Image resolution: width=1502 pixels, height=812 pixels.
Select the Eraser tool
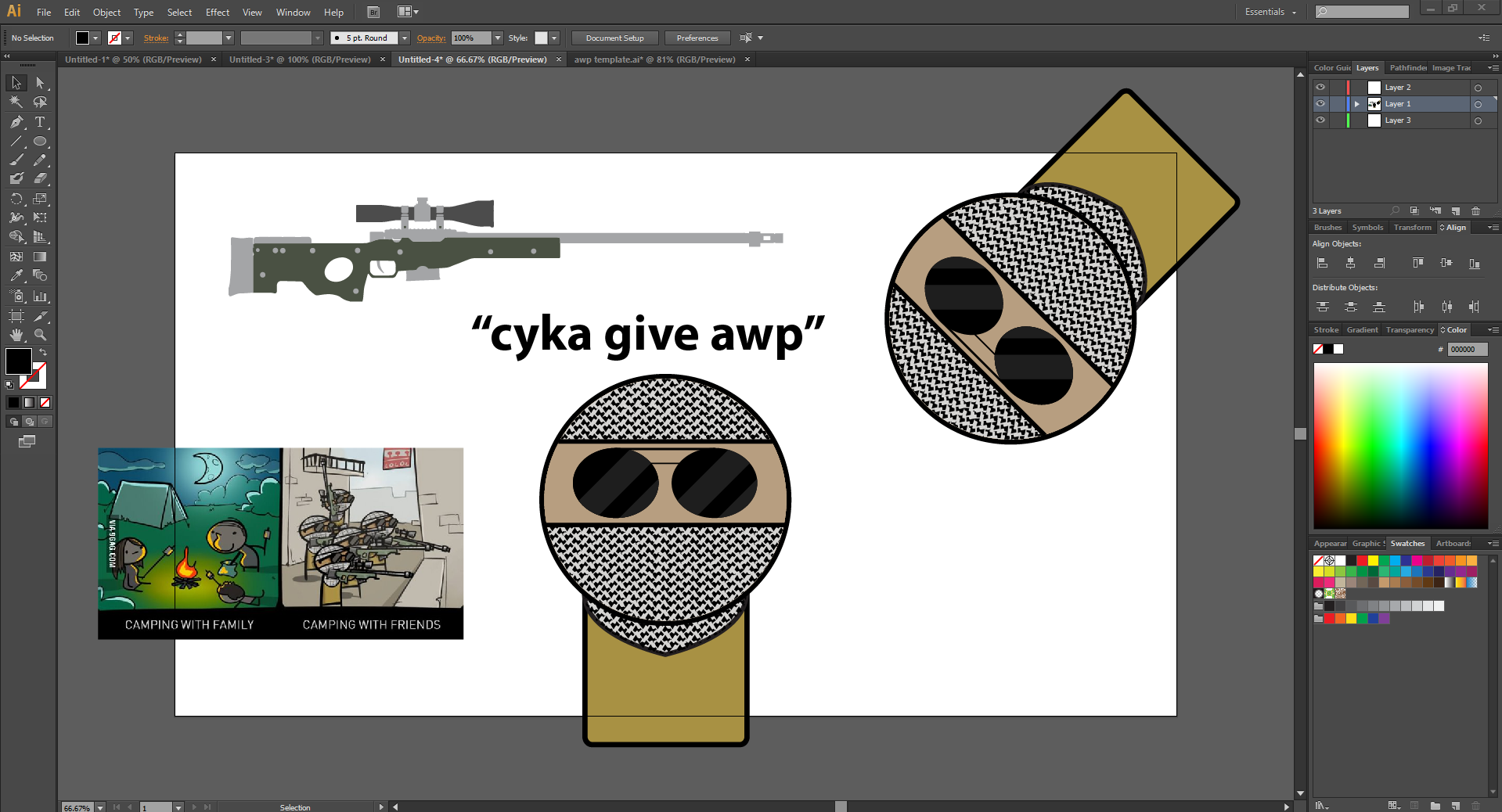[x=40, y=178]
